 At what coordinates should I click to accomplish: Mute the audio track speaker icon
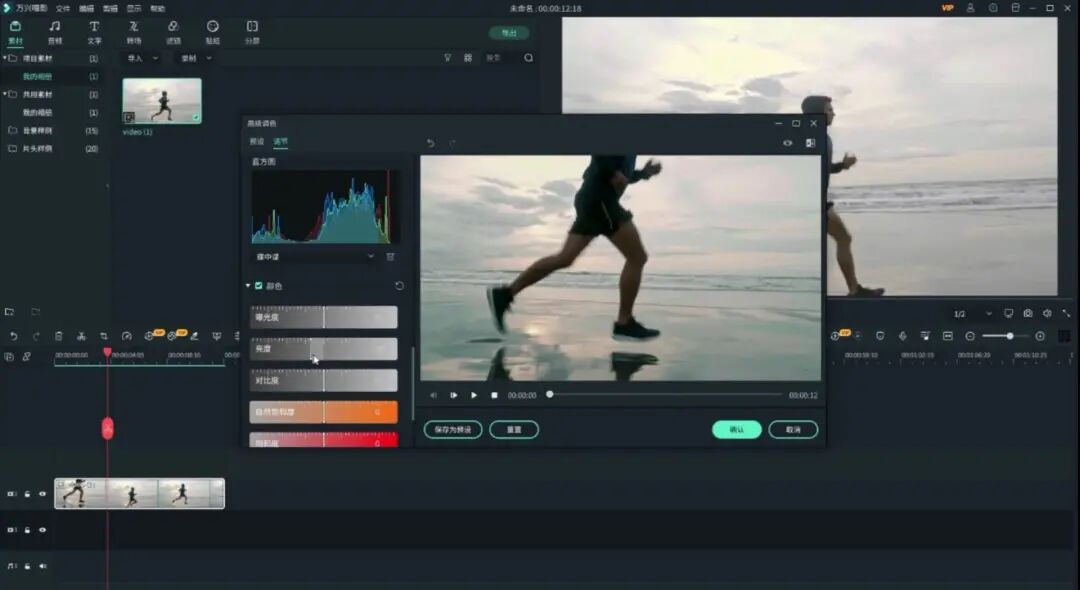pos(43,566)
